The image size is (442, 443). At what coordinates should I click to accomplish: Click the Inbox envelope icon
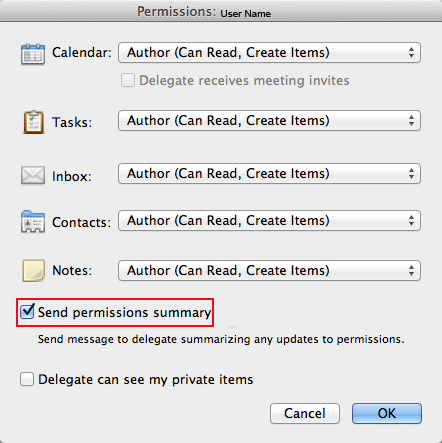(x=33, y=175)
